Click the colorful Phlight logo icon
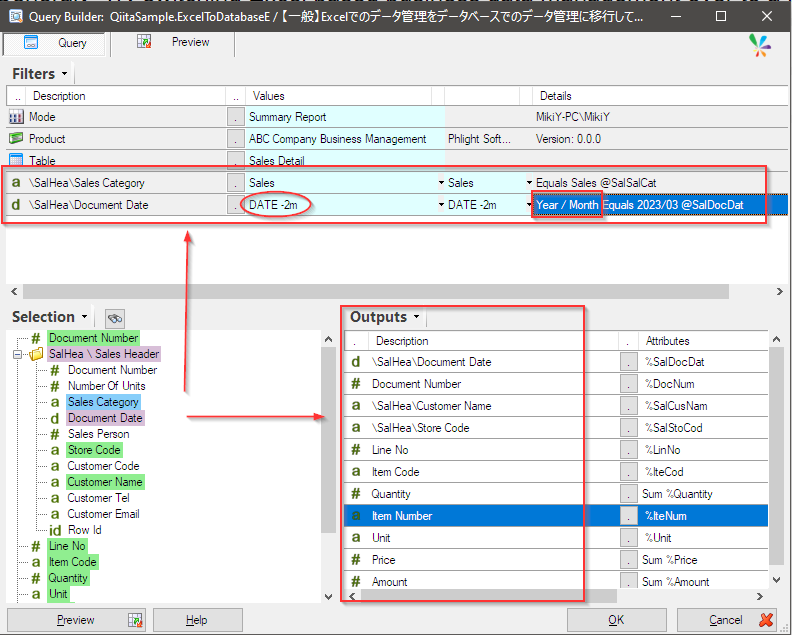Image resolution: width=792 pixels, height=635 pixels. [760, 45]
